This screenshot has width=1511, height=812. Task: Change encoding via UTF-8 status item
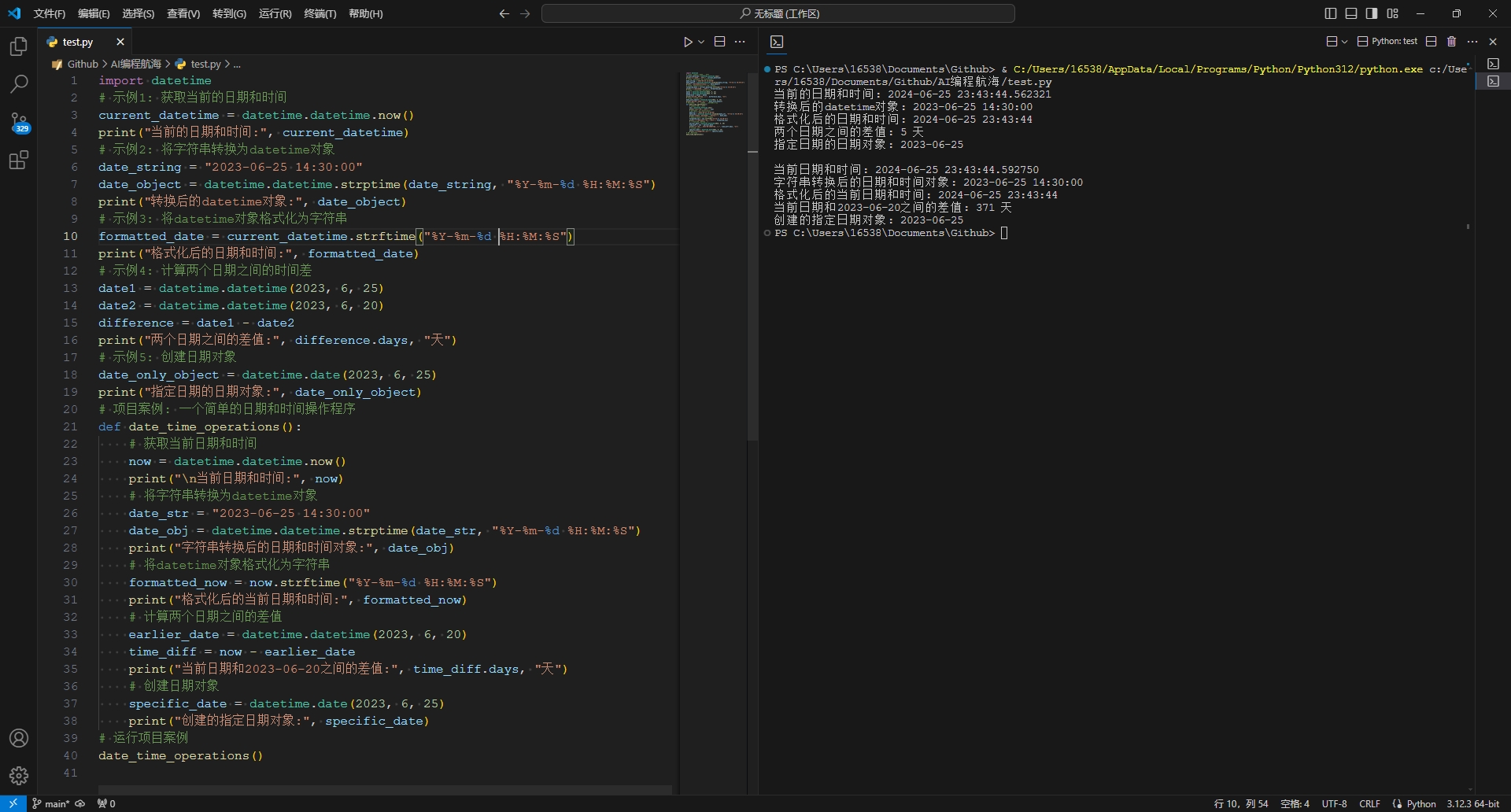[1334, 803]
